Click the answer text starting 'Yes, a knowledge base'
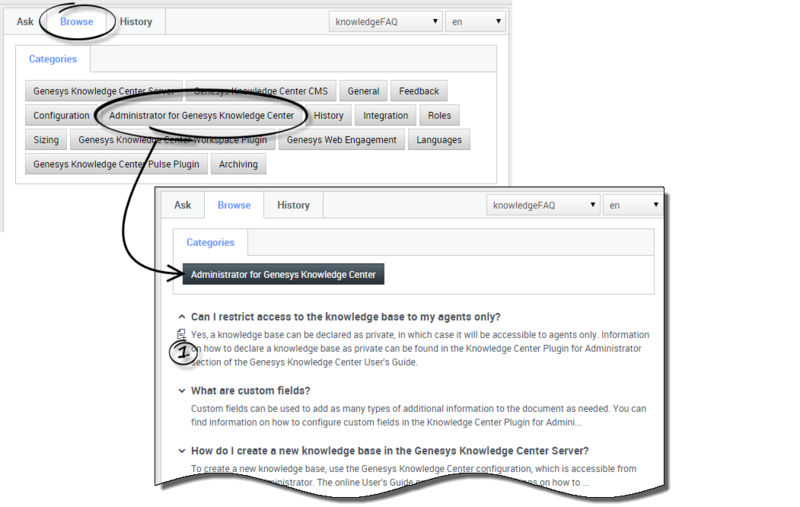 pos(420,348)
